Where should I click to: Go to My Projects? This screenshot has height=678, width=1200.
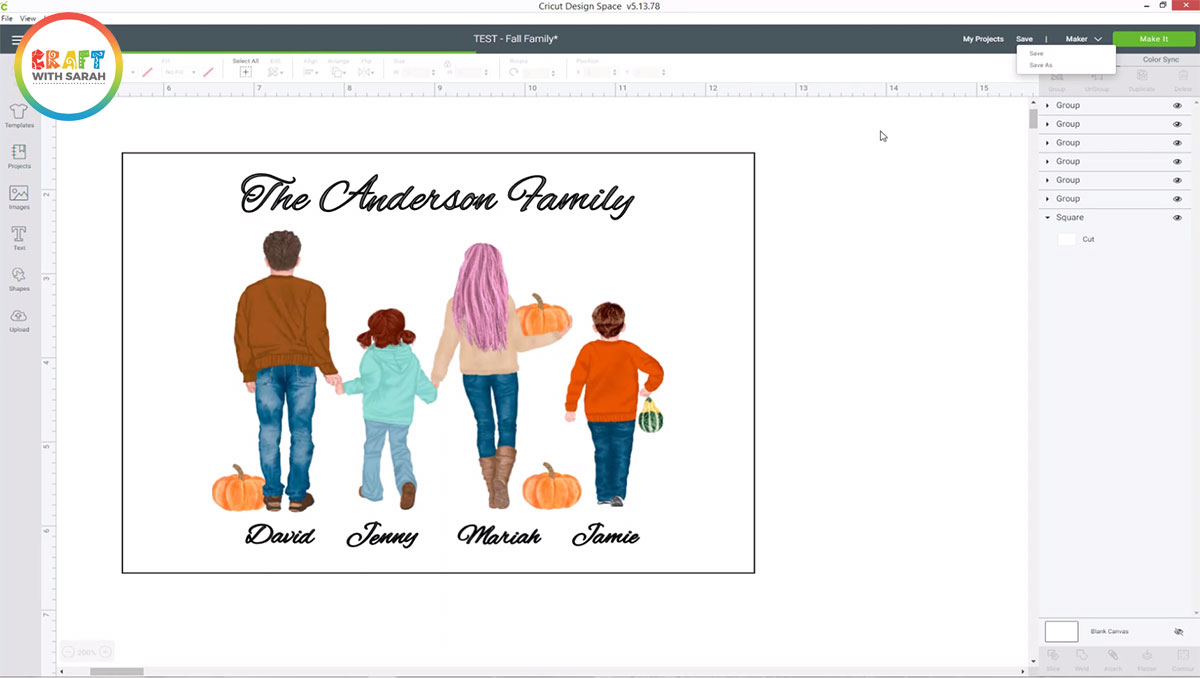point(983,39)
